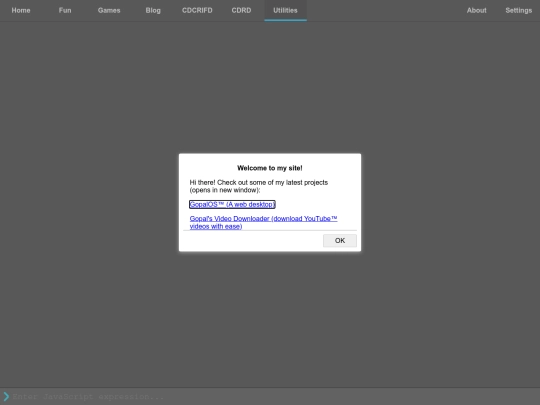The image size is (540, 405).
Task: Open the About page
Action: (x=477, y=10)
